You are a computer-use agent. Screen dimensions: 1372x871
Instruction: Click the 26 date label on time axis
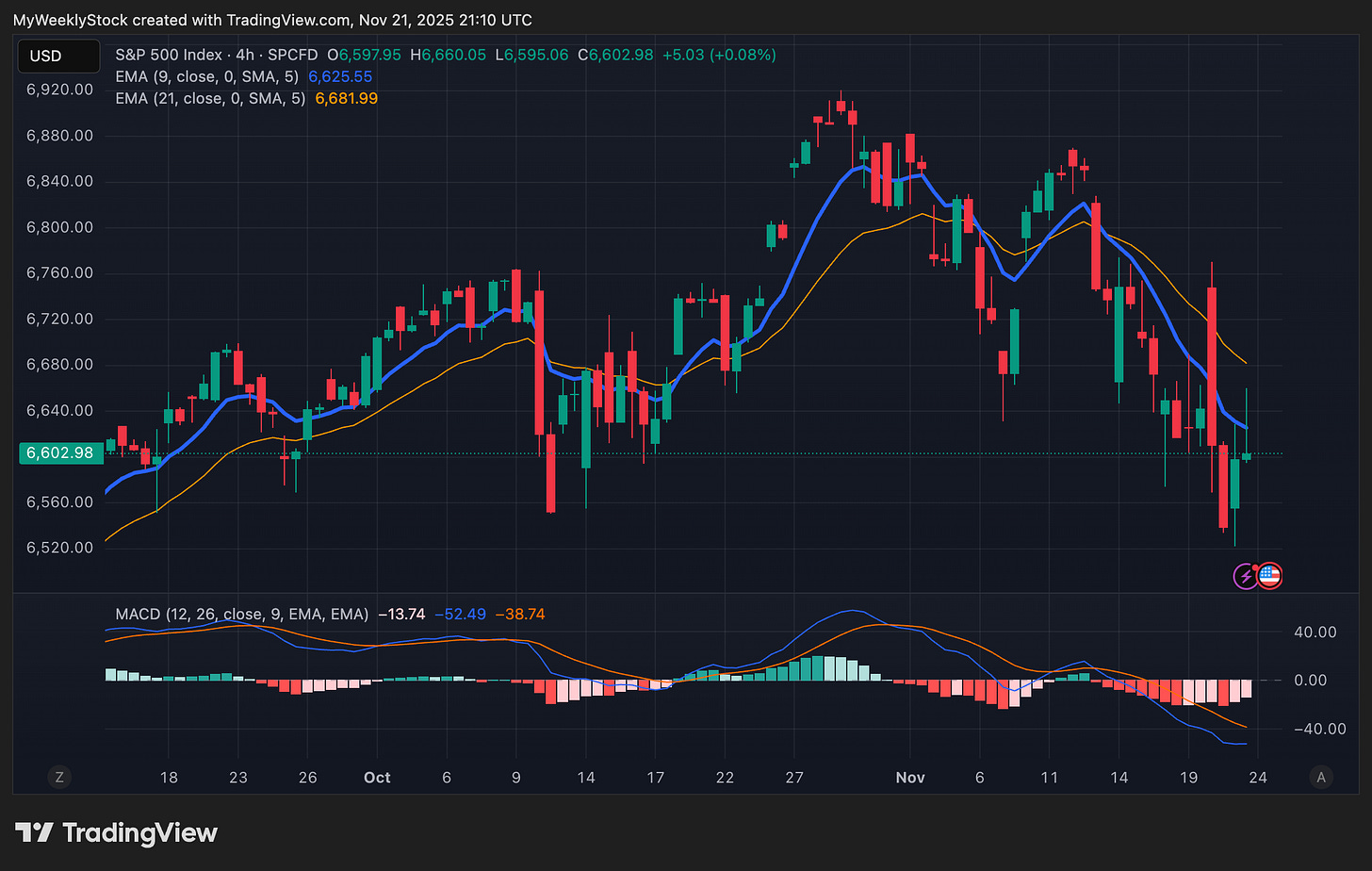[x=308, y=778]
